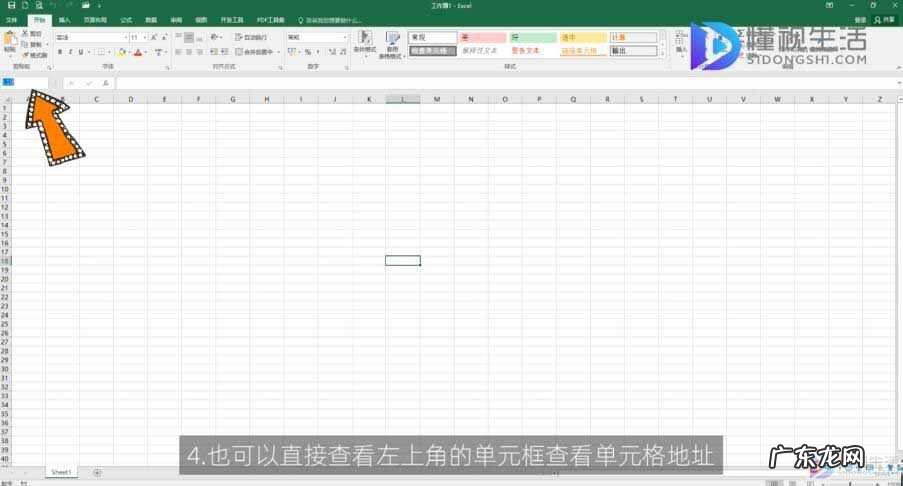This screenshot has height=486, width=903.
Task: Apply the fill color bucket
Action: [x=122, y=52]
